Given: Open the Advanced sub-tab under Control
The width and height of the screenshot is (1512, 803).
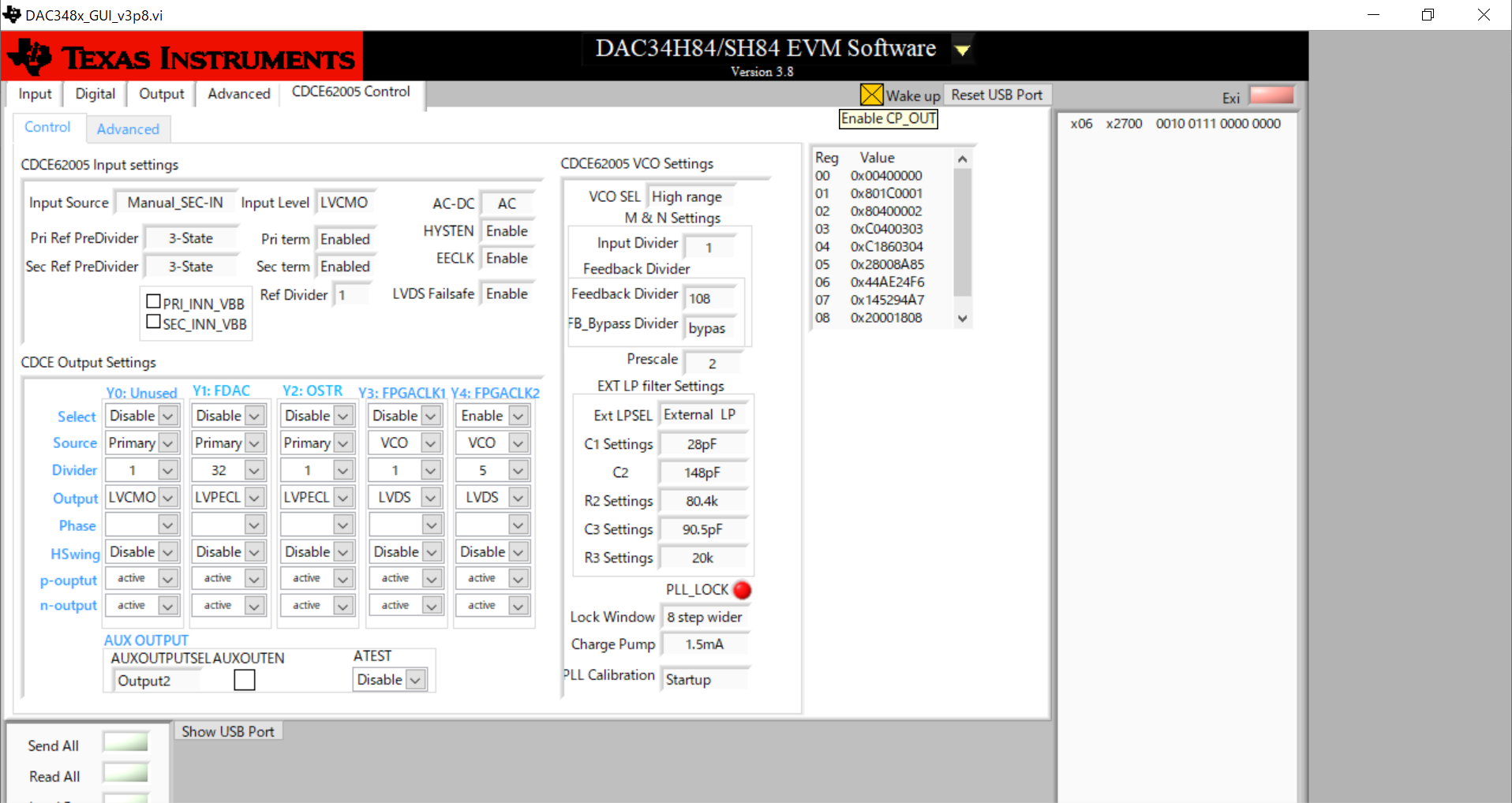Looking at the screenshot, I should pos(128,129).
